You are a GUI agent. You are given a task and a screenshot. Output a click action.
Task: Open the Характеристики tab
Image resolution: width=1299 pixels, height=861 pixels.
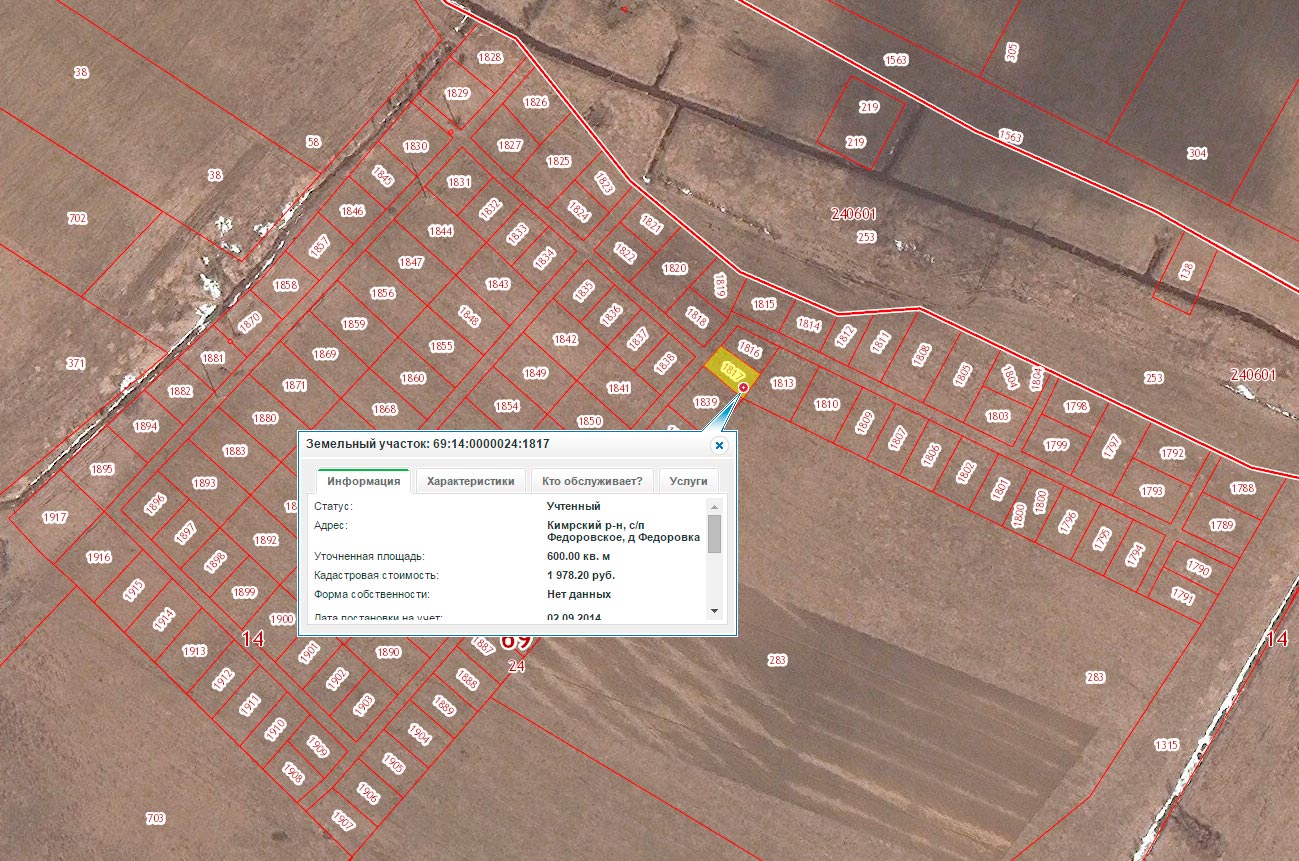point(471,481)
